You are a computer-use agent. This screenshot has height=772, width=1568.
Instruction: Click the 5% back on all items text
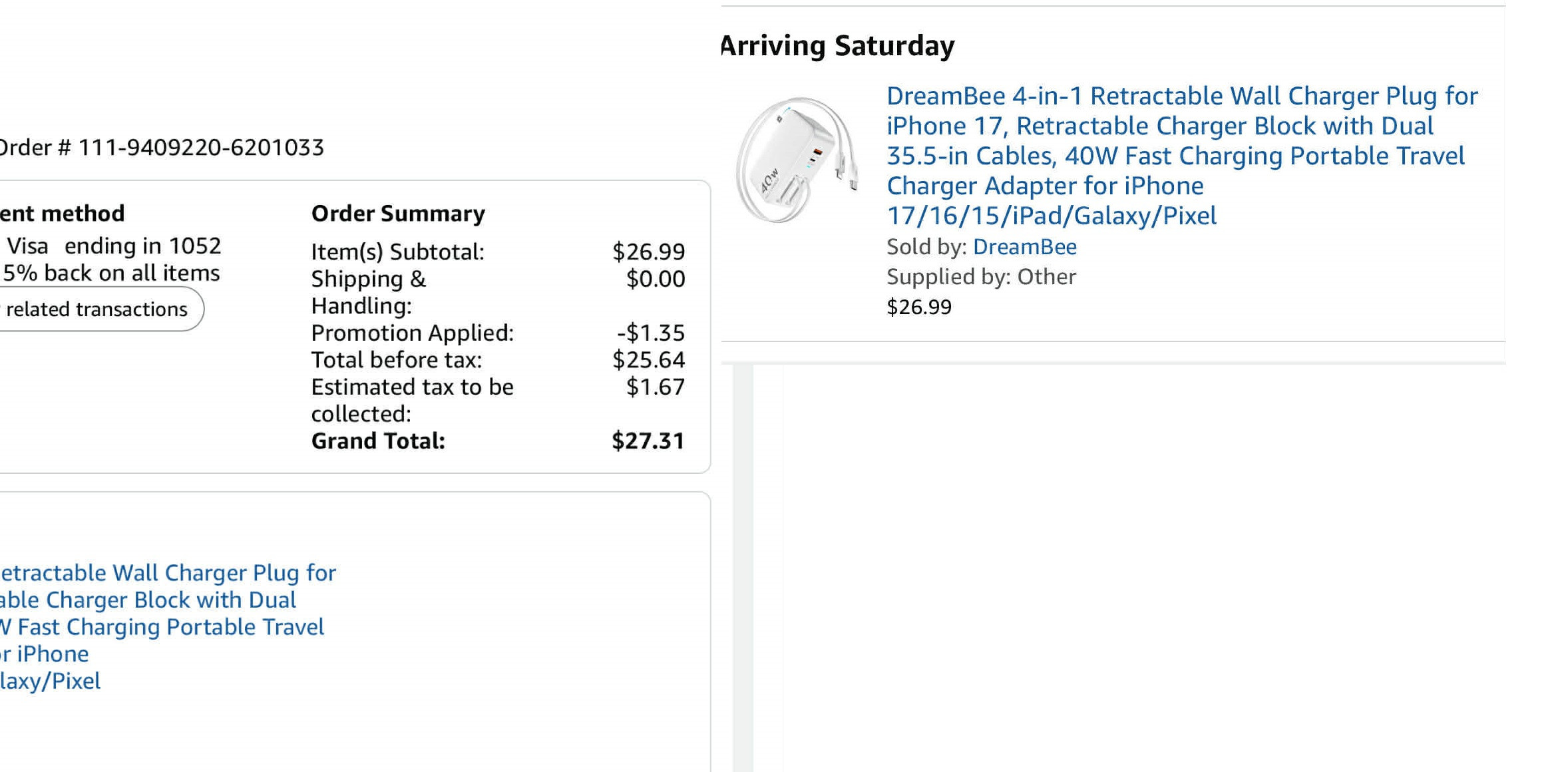point(111,274)
